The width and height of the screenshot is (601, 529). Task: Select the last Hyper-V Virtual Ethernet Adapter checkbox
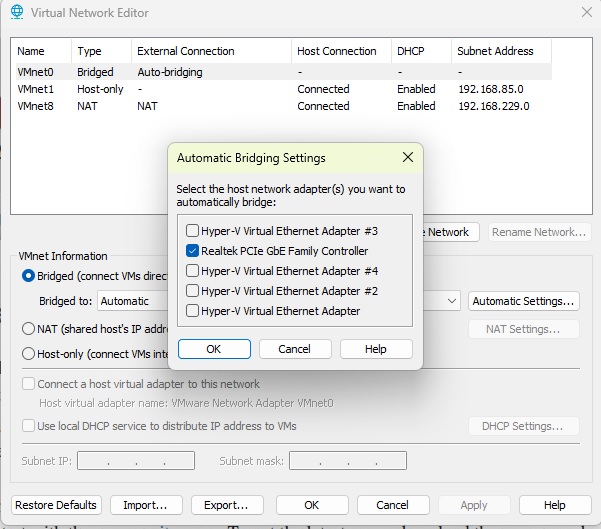click(193, 311)
